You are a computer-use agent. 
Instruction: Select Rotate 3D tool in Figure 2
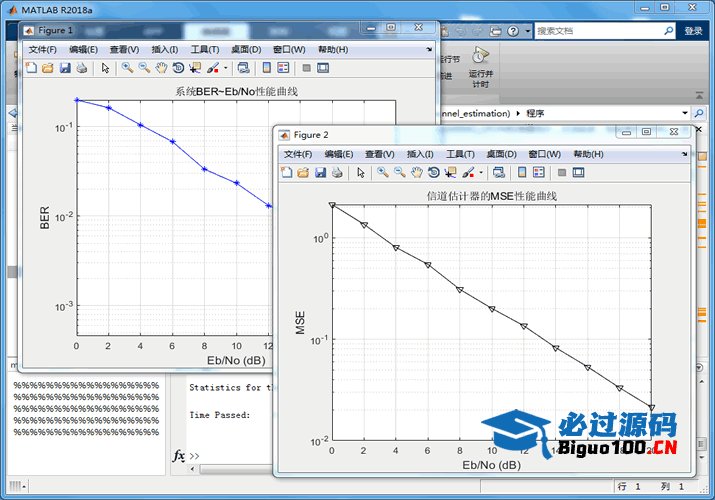(434, 172)
